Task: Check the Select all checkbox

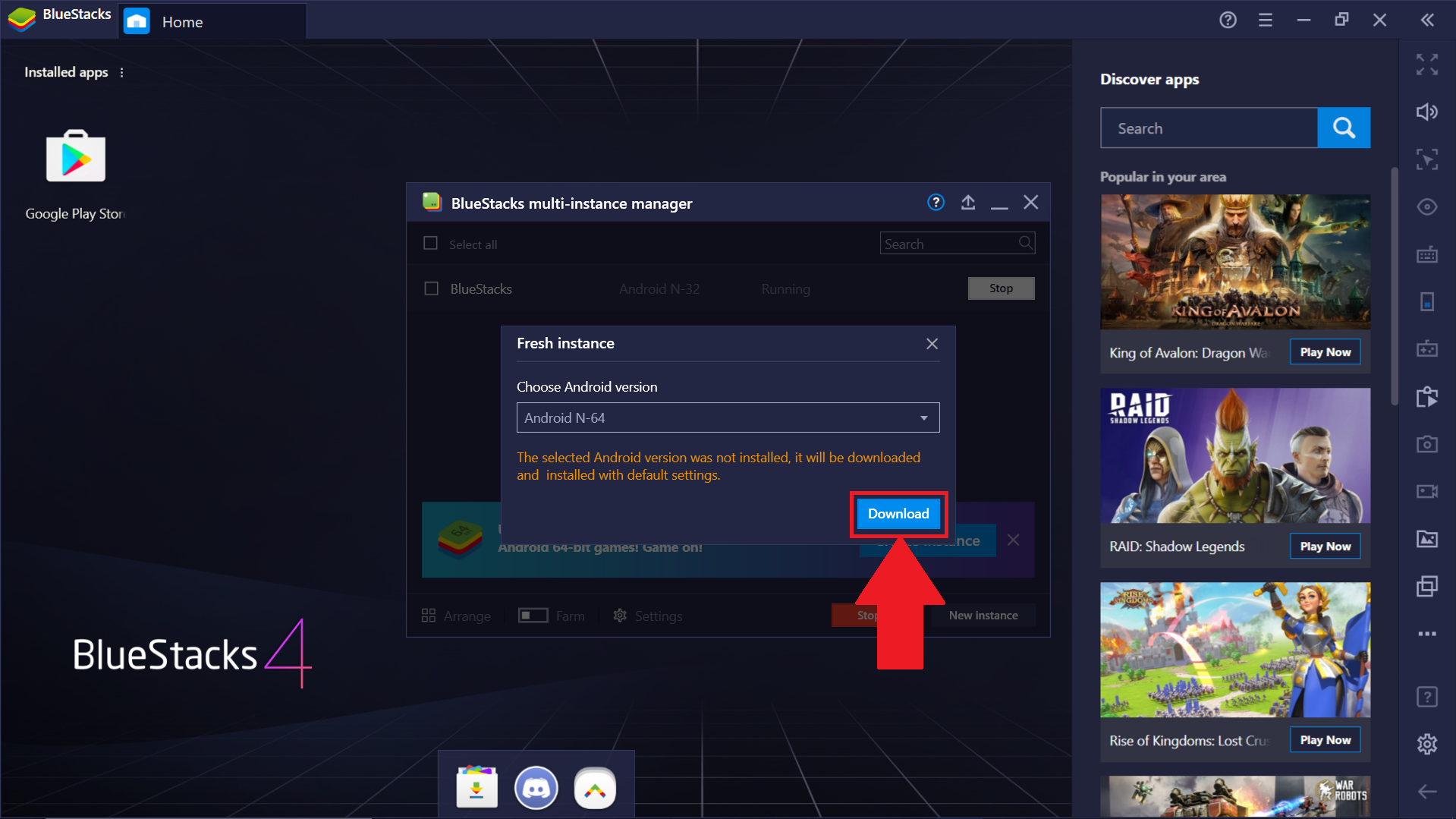Action: [x=430, y=244]
